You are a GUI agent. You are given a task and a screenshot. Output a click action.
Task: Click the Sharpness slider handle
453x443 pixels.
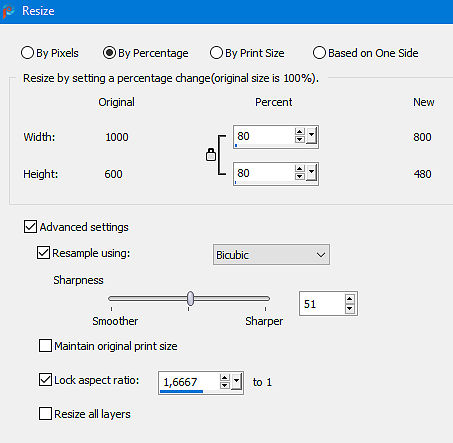pyautogui.click(x=190, y=298)
